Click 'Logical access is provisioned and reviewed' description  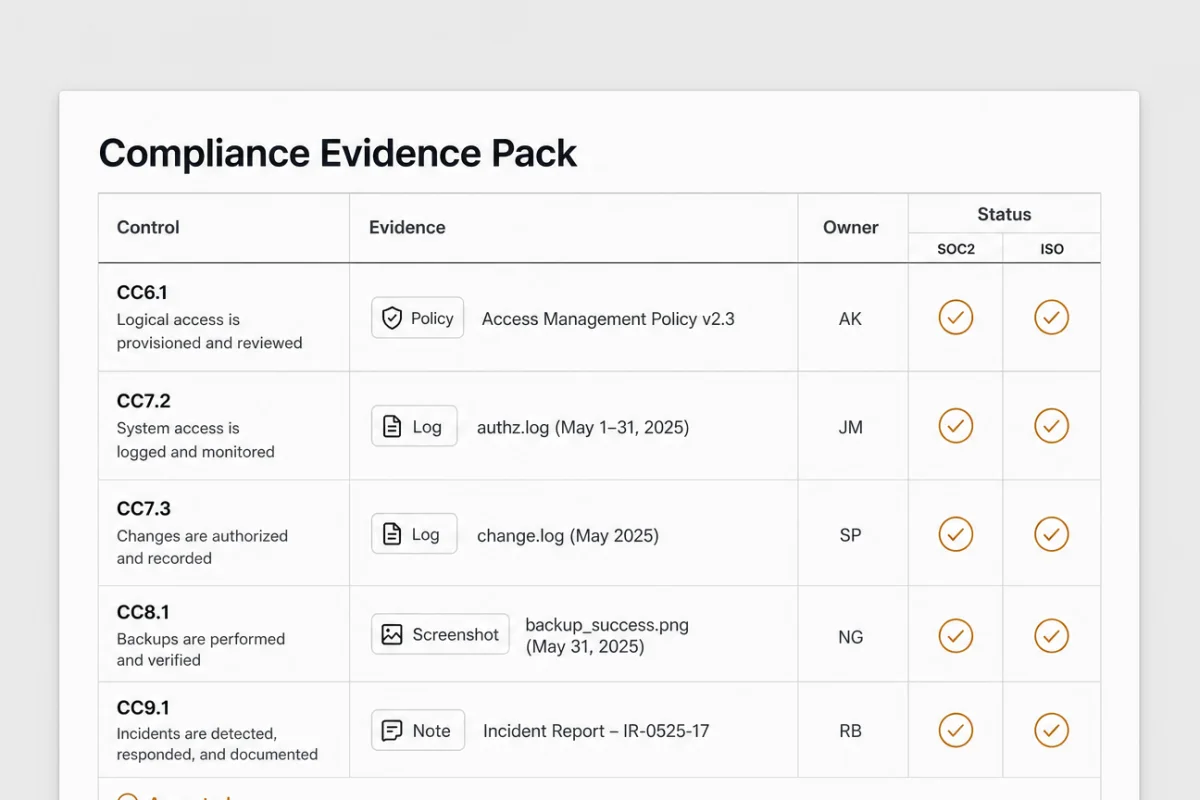(209, 331)
